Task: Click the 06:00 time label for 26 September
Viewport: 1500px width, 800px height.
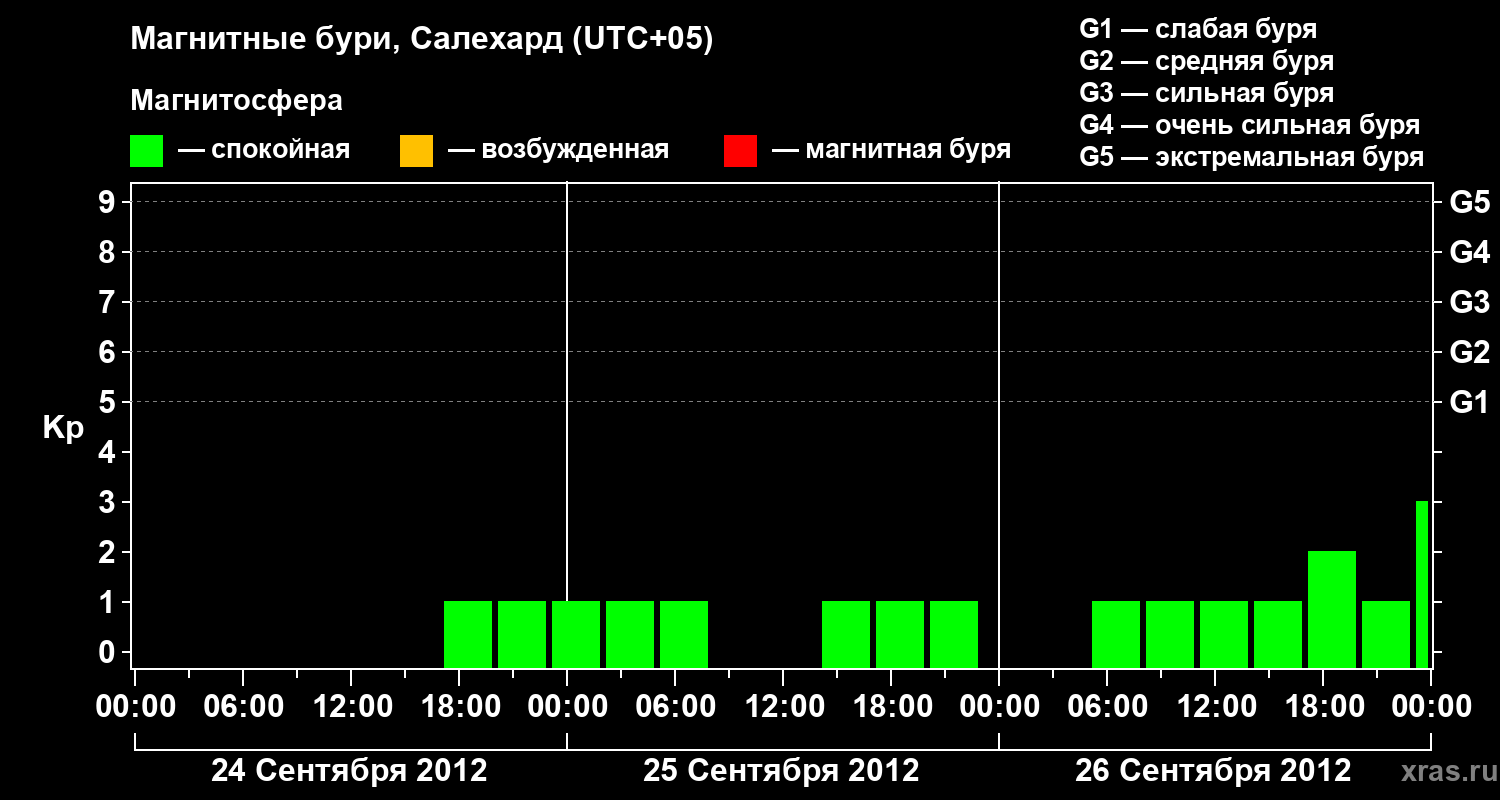Action: click(1107, 706)
